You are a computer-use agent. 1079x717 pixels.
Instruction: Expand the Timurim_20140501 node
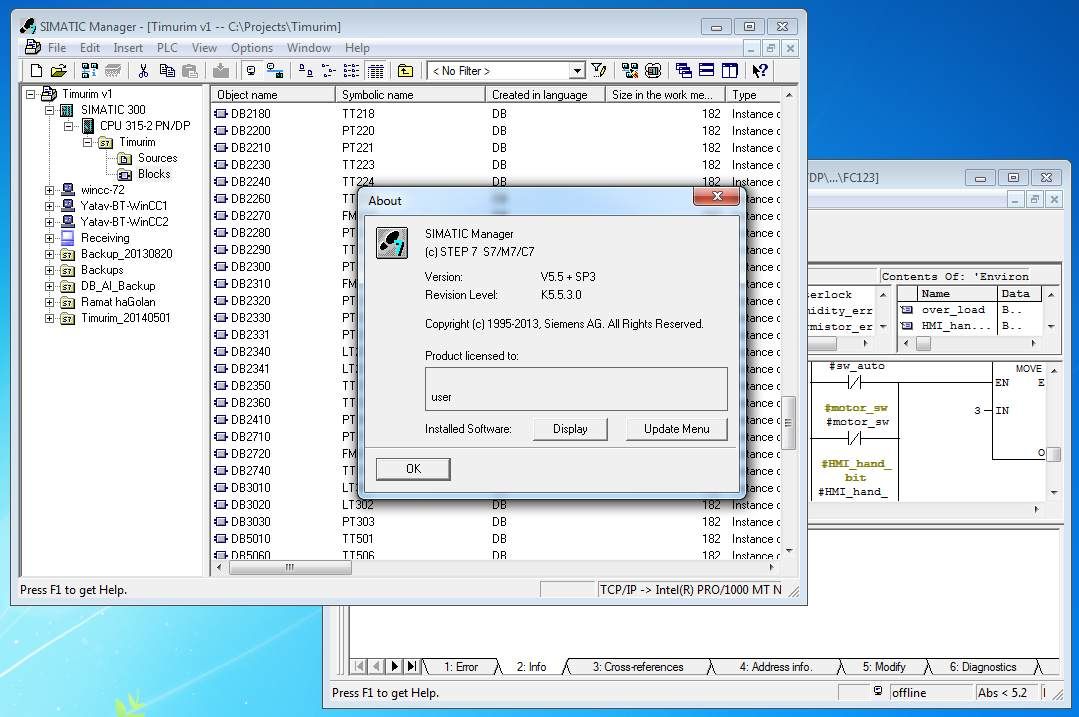click(x=50, y=318)
